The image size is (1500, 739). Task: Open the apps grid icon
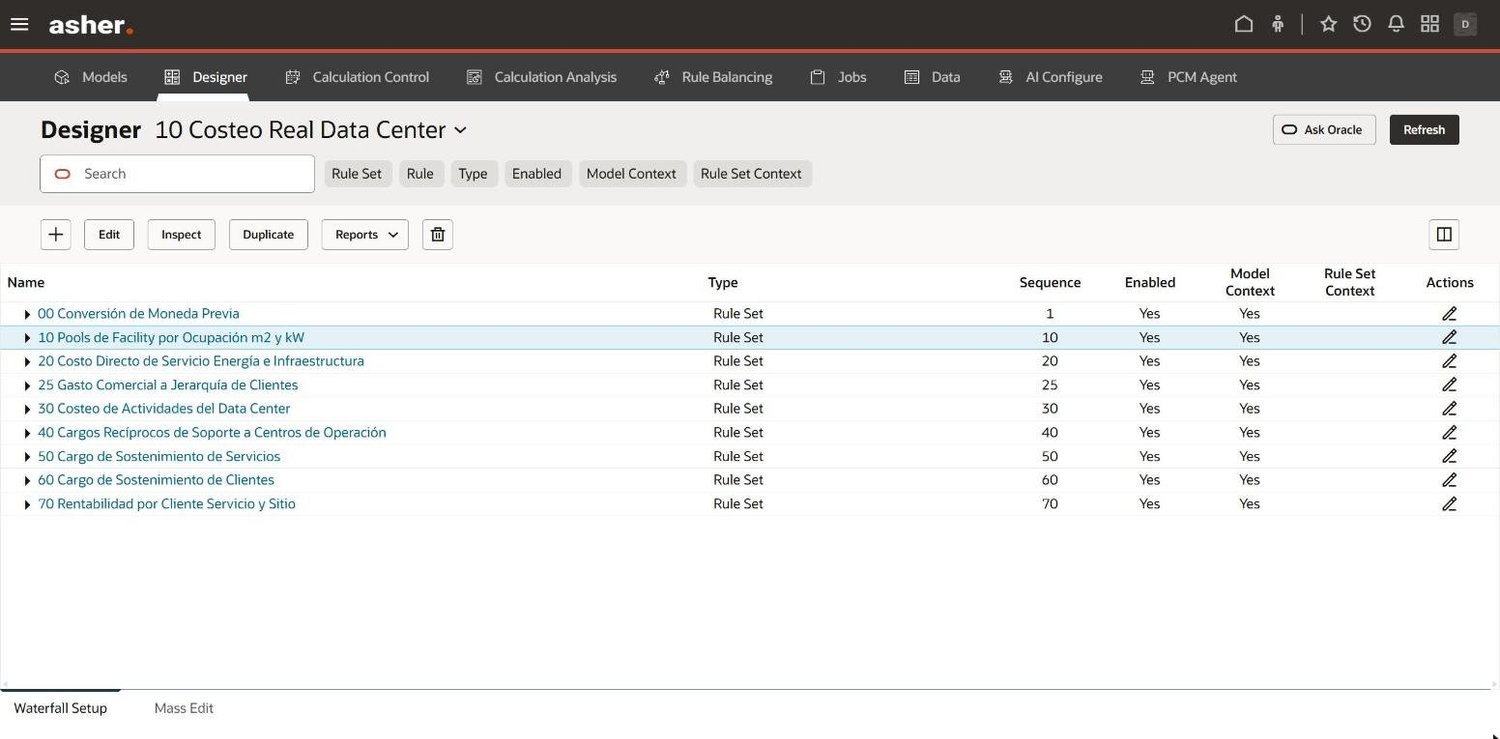click(x=1430, y=24)
